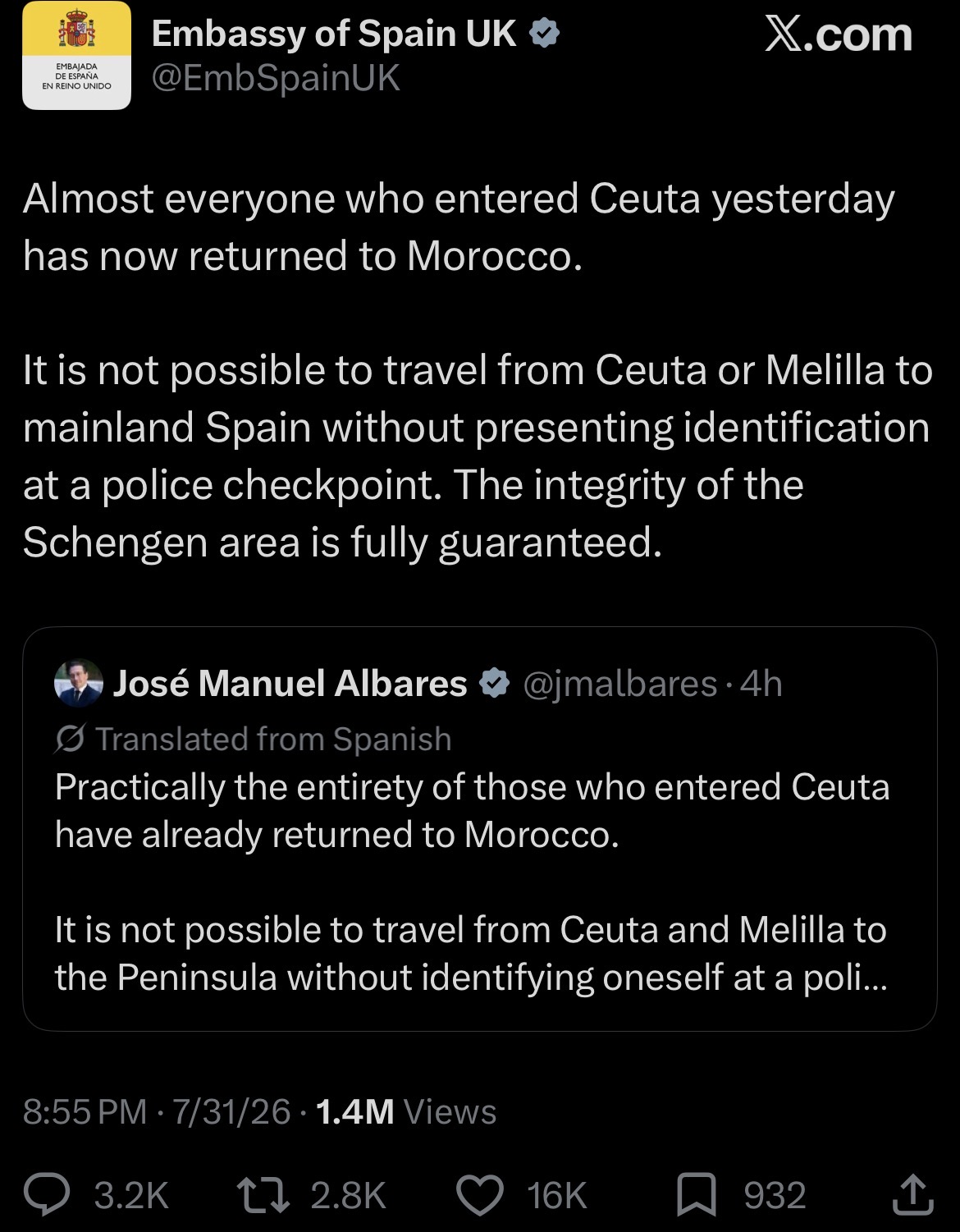Click José Manuel Albares' verified checkmark
The width and height of the screenshot is (960, 1232).
click(494, 683)
